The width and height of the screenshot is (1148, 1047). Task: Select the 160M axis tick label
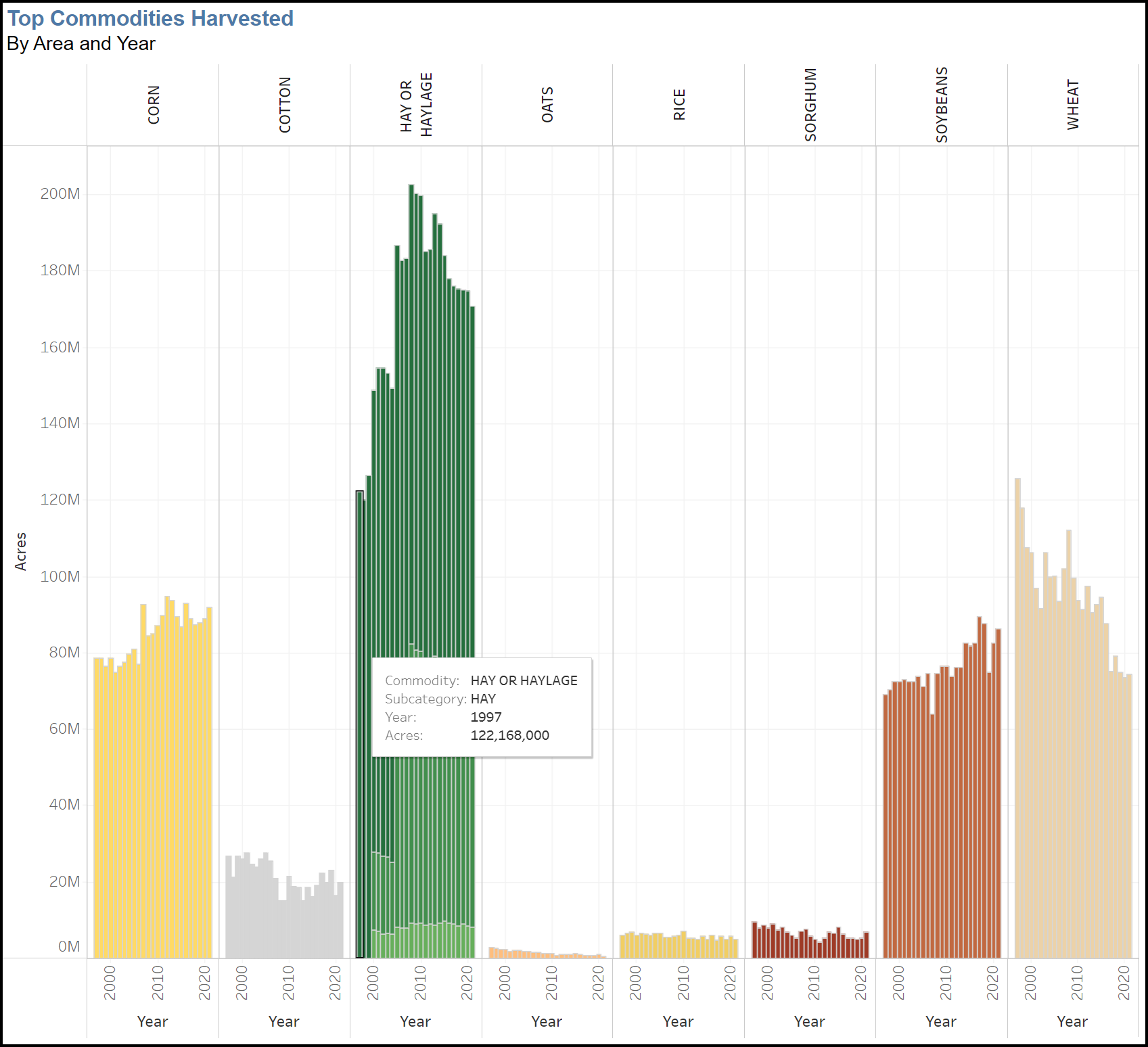(x=60, y=347)
